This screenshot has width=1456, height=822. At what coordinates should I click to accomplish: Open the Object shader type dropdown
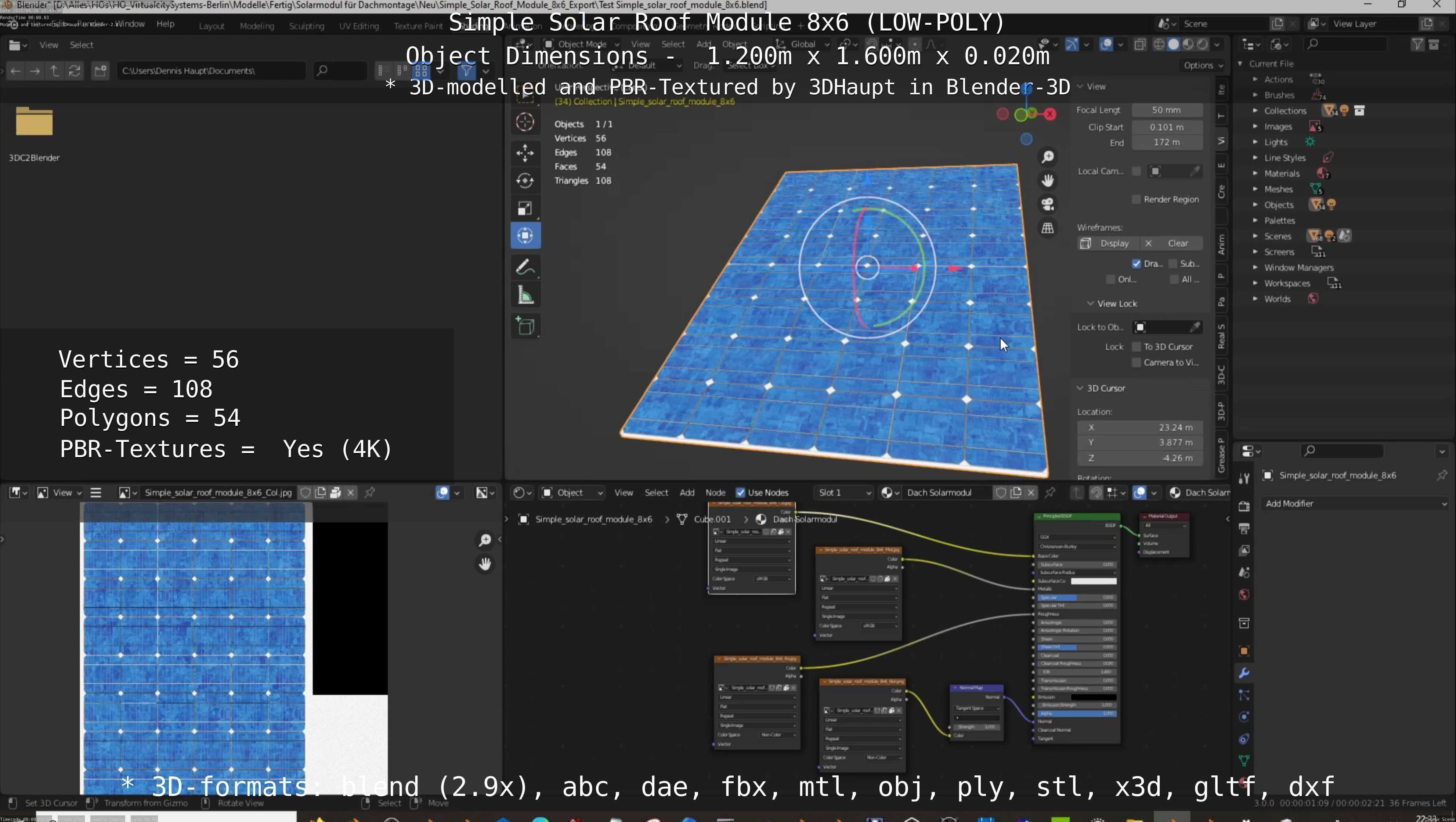pyautogui.click(x=572, y=493)
